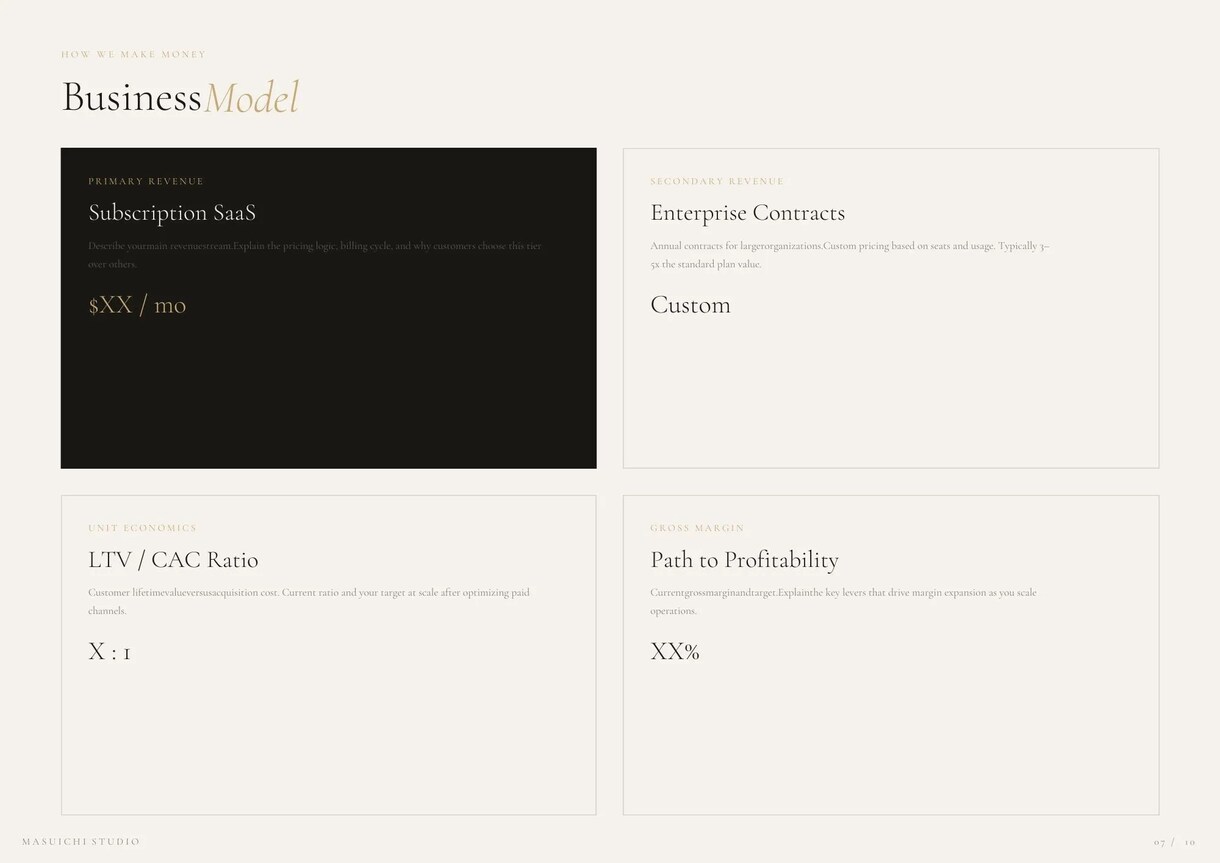
Task: Click the 'SECONDARY REVENUE' label
Action: click(717, 182)
